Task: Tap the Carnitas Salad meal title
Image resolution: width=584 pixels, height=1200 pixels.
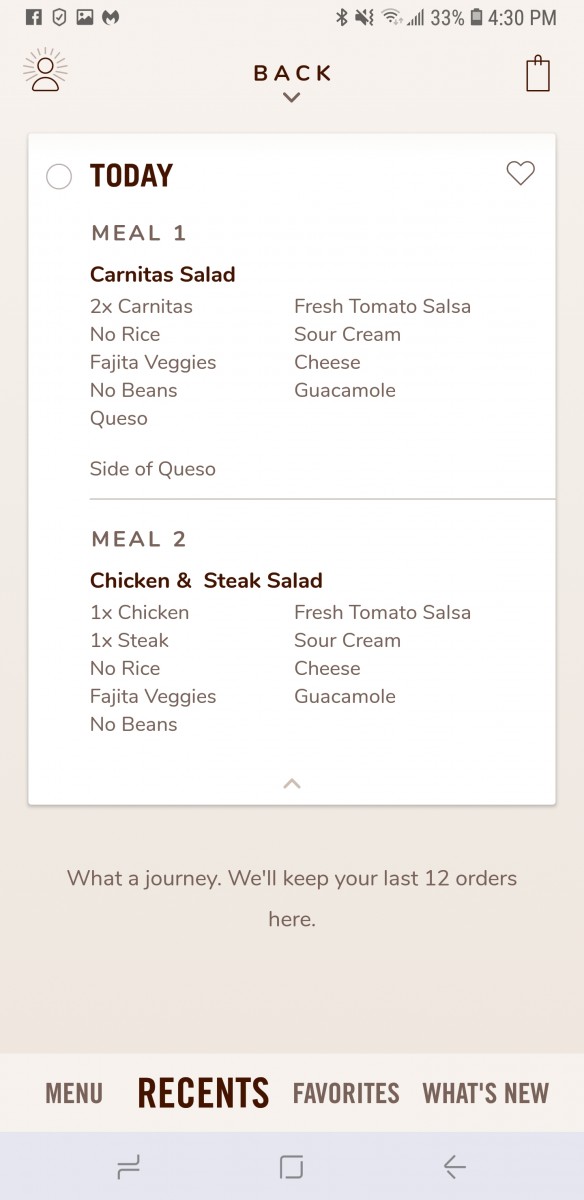Action: (x=163, y=274)
